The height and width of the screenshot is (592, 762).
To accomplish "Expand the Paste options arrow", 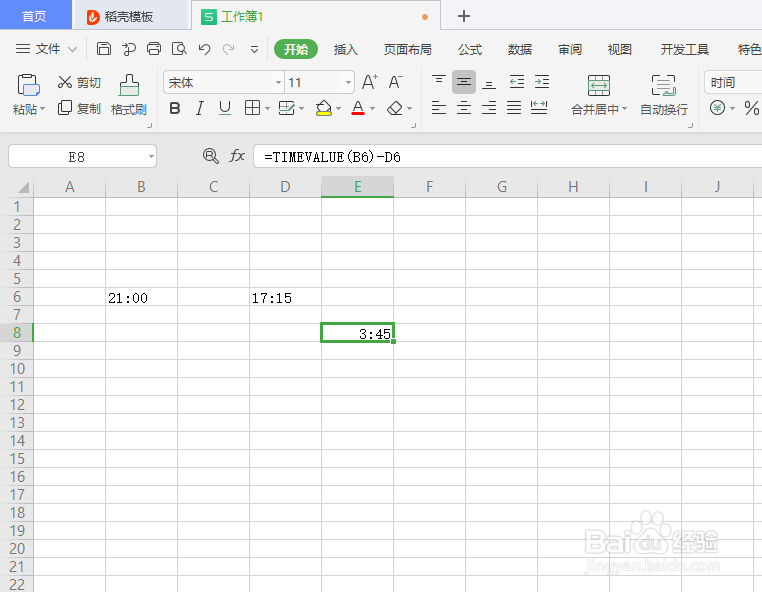I will click(42, 109).
